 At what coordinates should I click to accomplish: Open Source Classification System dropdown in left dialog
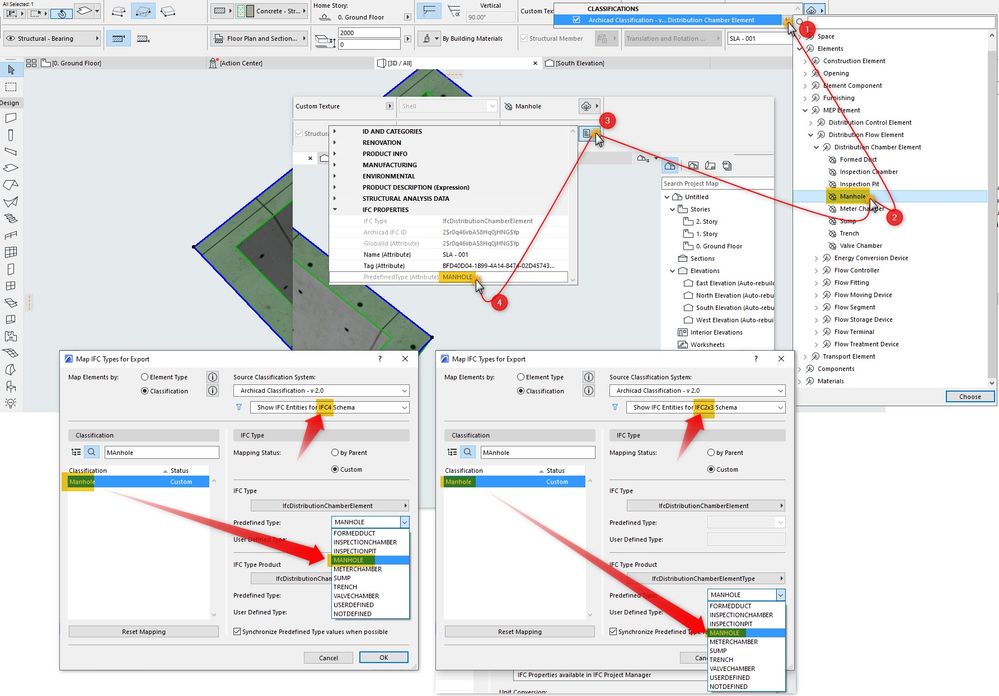(x=321, y=391)
